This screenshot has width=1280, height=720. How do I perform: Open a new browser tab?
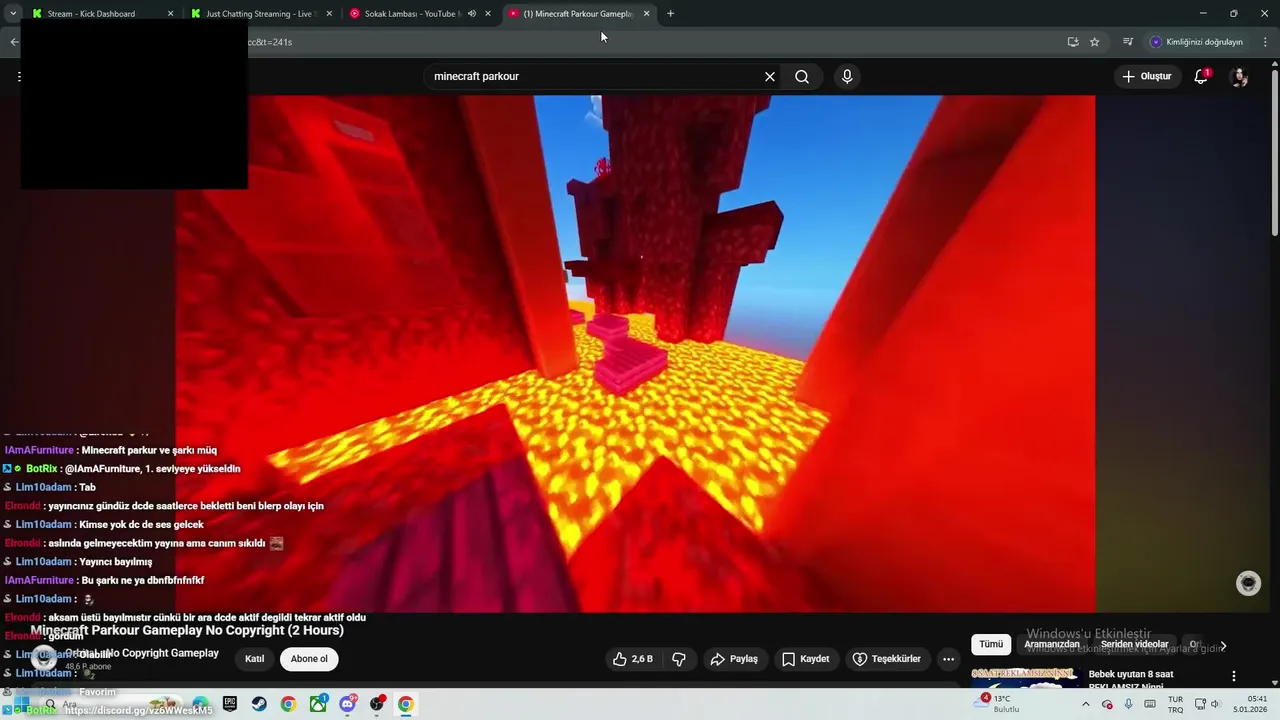click(670, 14)
